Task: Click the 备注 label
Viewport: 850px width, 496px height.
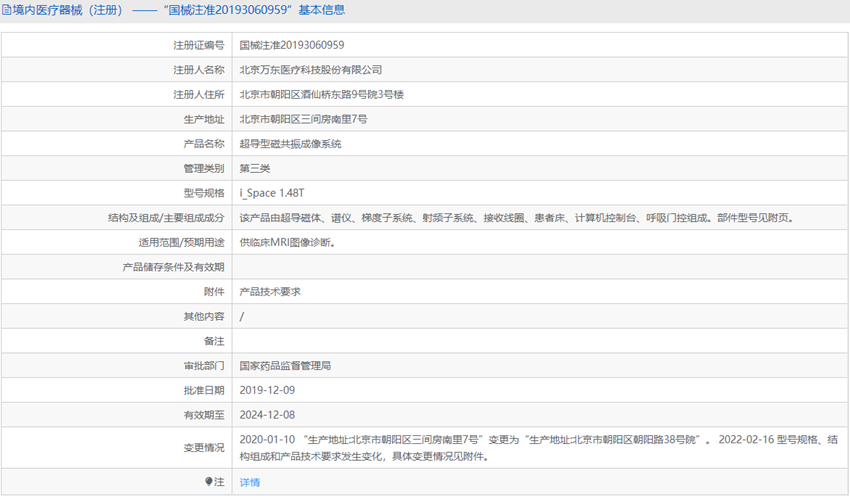Action: (x=214, y=341)
